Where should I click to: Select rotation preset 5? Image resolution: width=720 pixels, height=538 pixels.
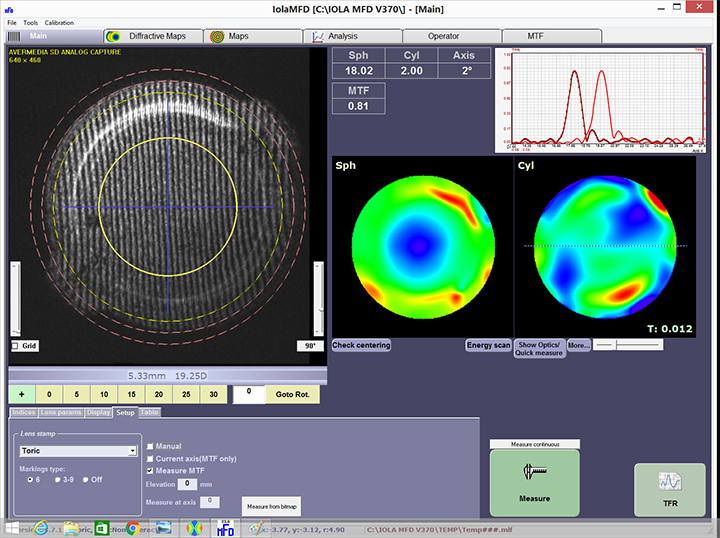point(77,394)
